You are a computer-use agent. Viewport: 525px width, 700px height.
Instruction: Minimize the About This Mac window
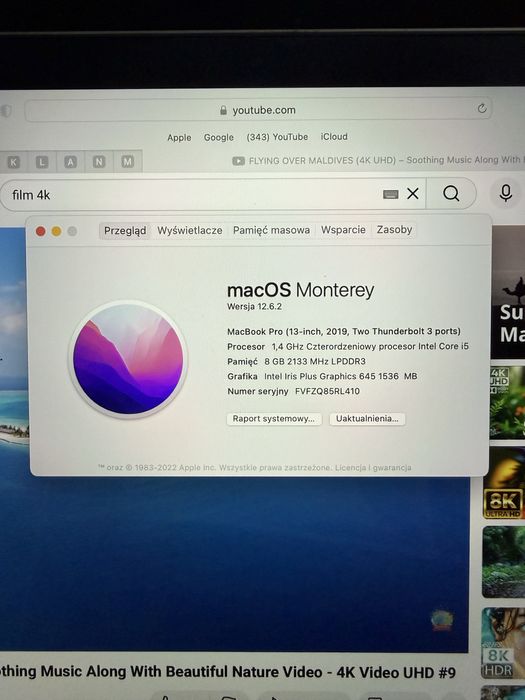tap(56, 231)
